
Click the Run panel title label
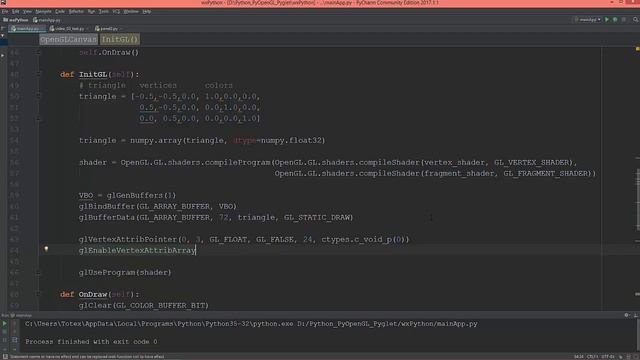(16, 315)
